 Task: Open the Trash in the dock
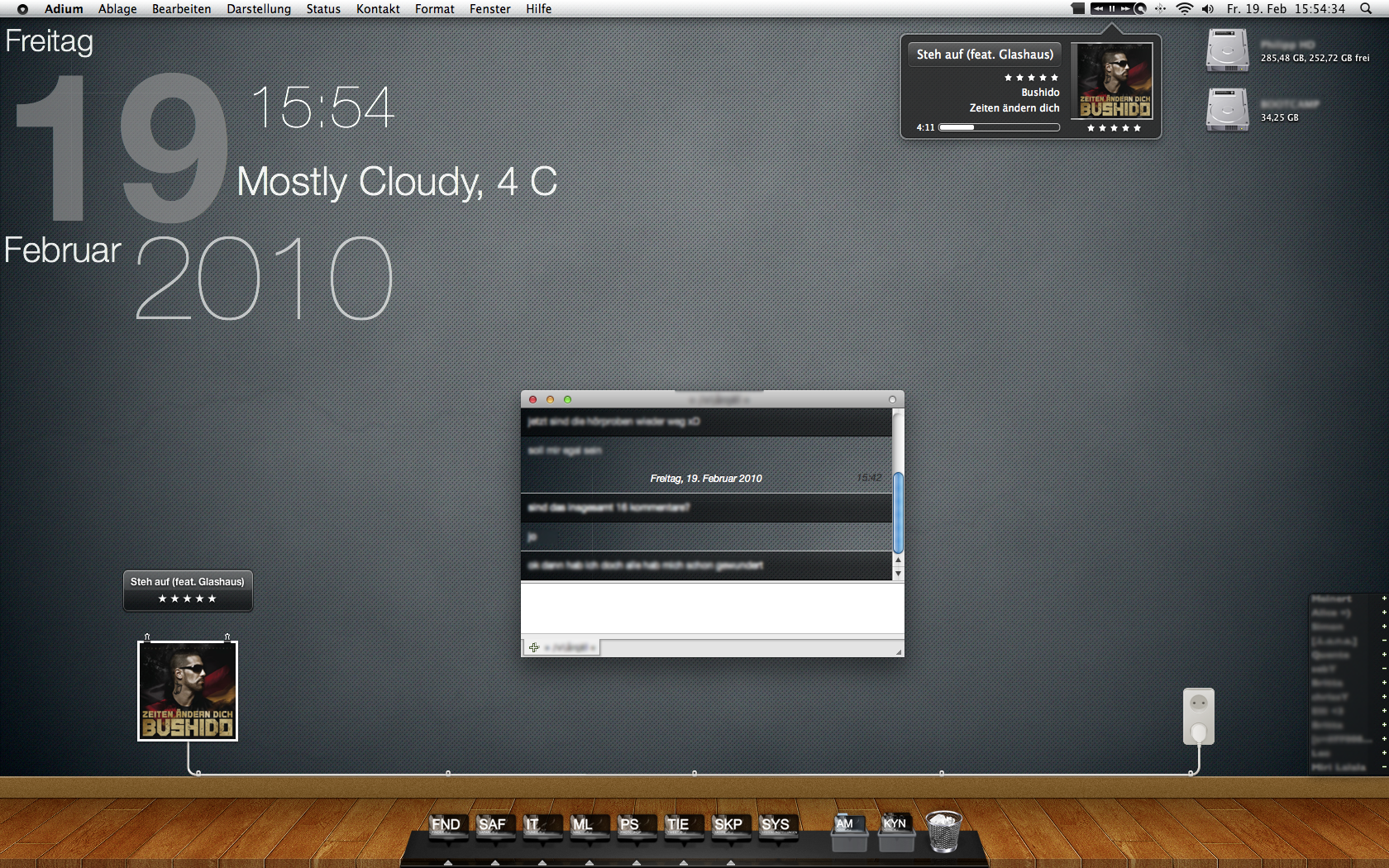click(943, 831)
